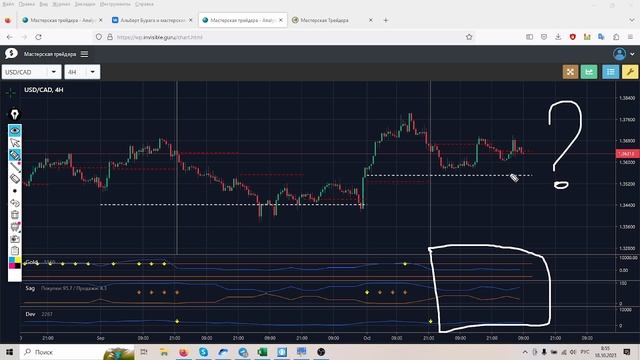
Task: Click the taskbar Поиск search box
Action: (x=77, y=352)
